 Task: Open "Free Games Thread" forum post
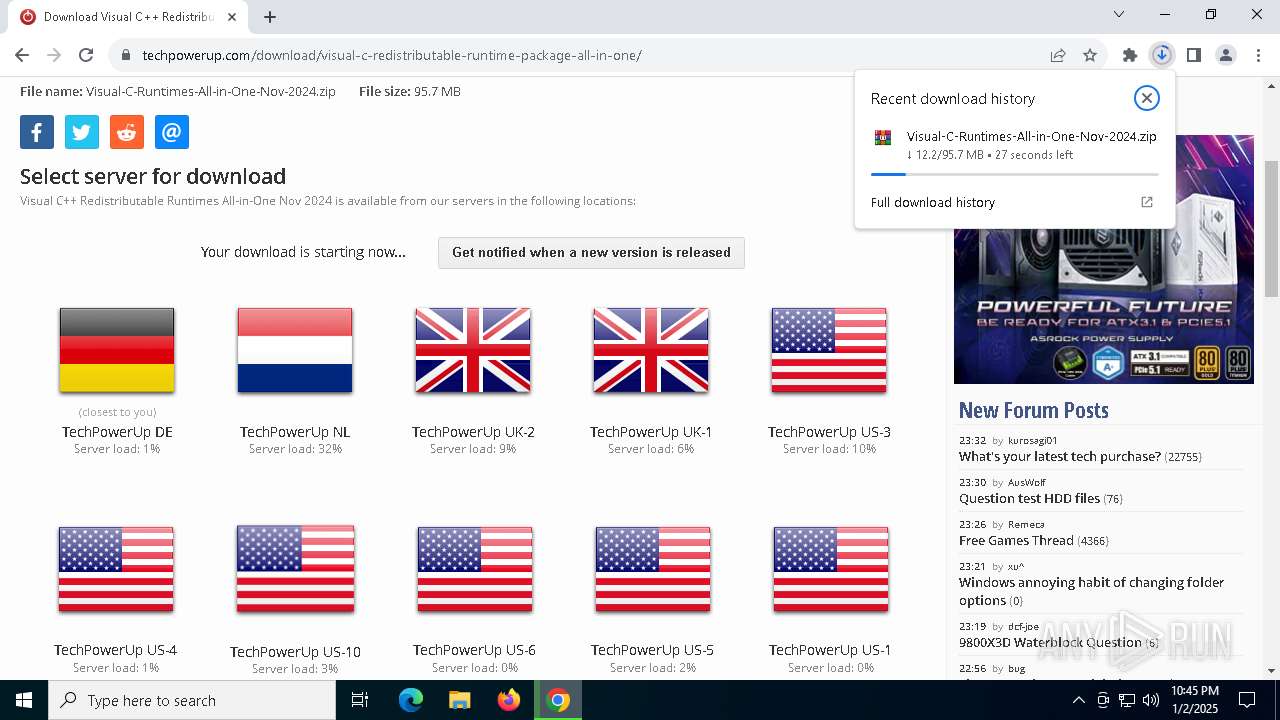point(1016,540)
